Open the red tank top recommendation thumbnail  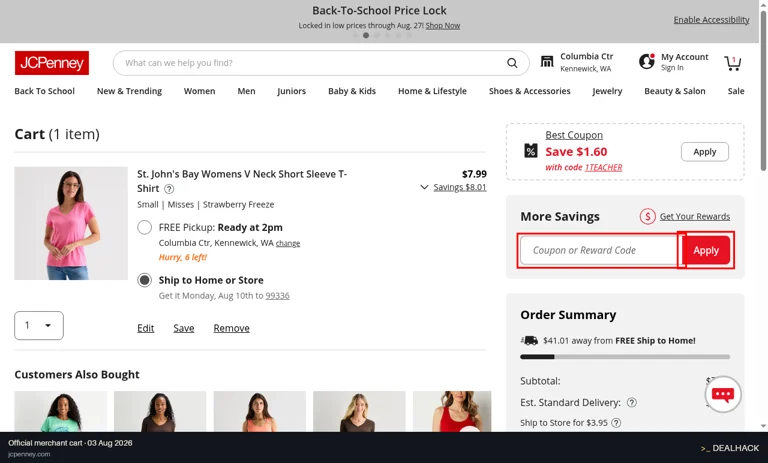[452, 412]
